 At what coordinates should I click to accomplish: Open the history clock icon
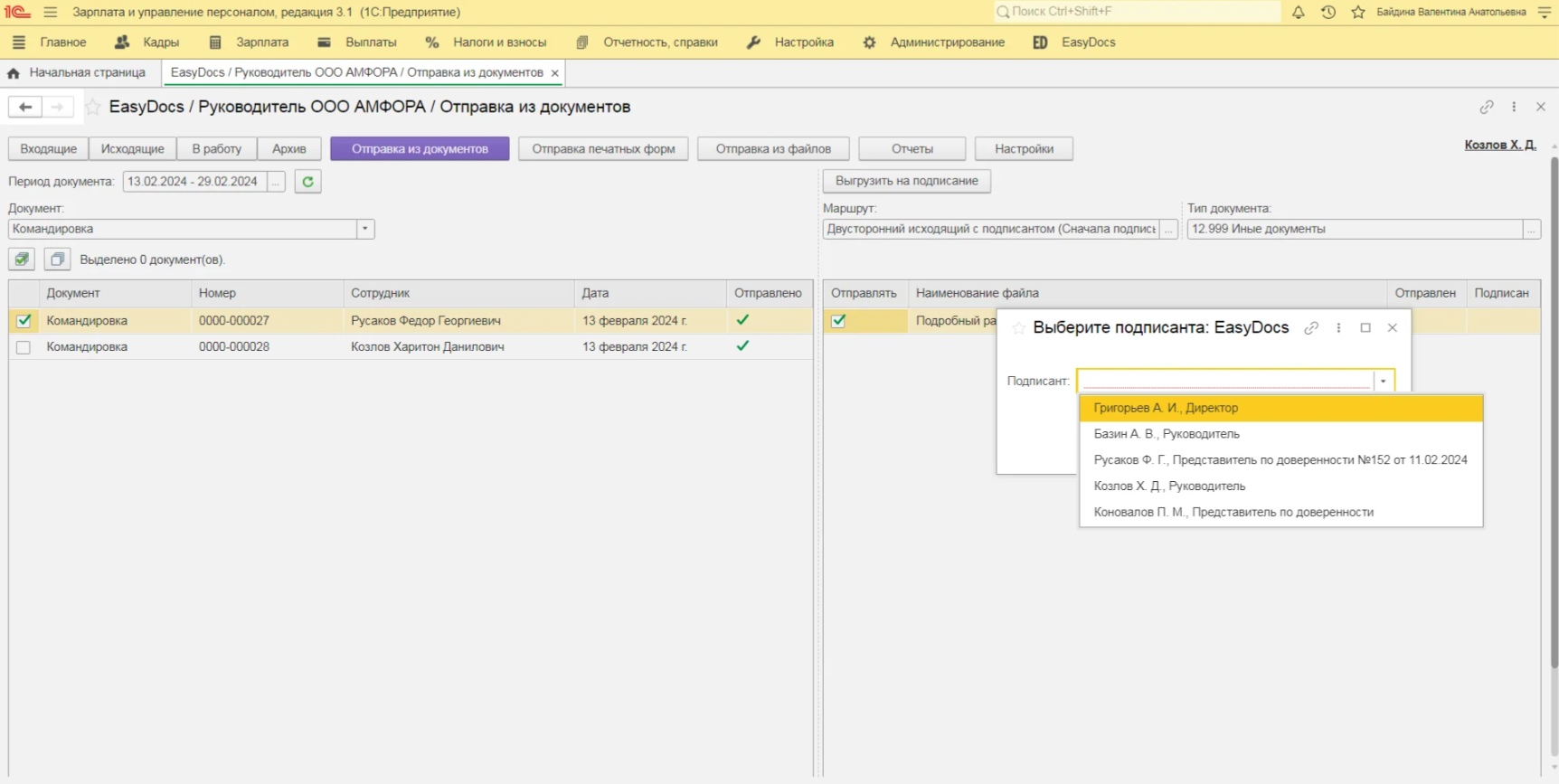(1328, 12)
